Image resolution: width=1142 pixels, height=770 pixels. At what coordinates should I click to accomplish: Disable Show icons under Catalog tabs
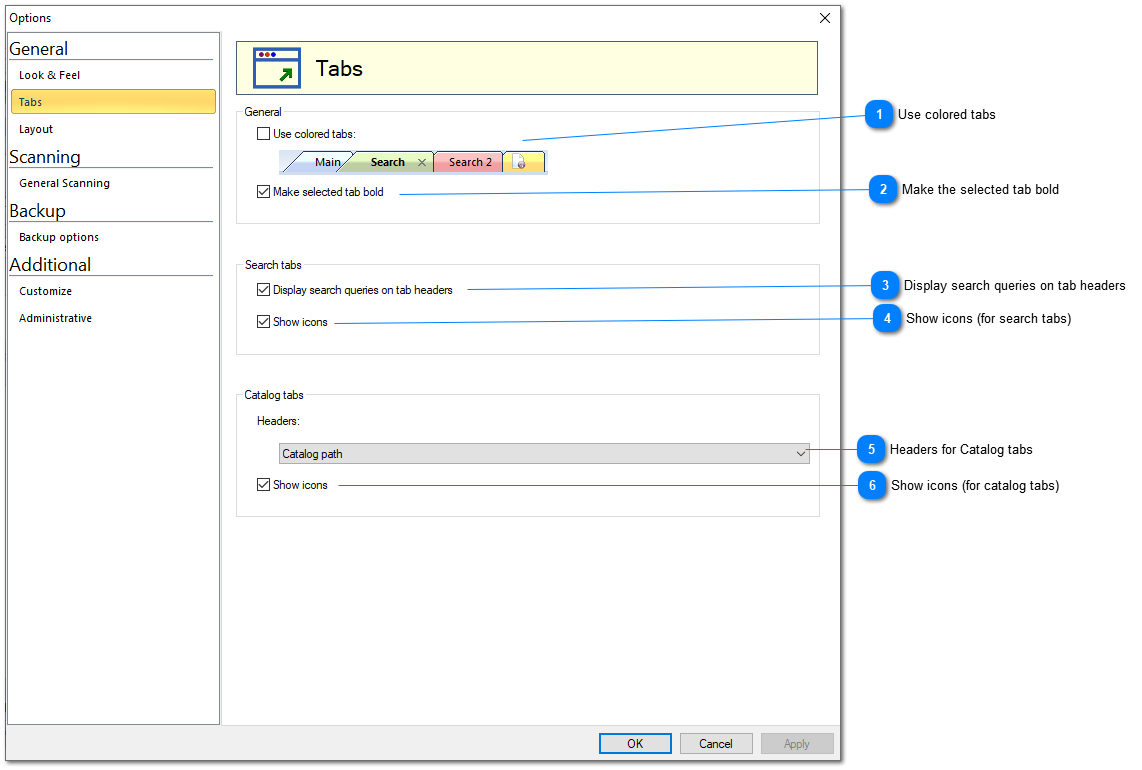pyautogui.click(x=264, y=485)
